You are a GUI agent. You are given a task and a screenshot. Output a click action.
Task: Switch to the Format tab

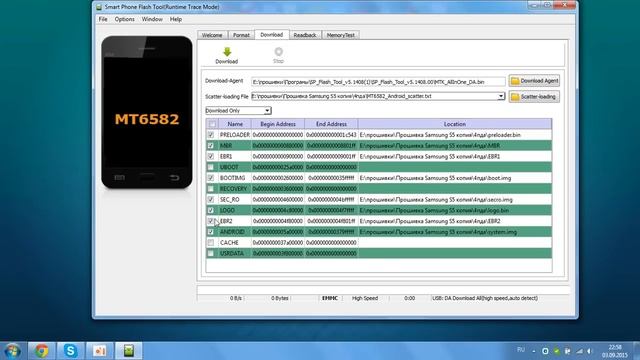[x=241, y=35]
